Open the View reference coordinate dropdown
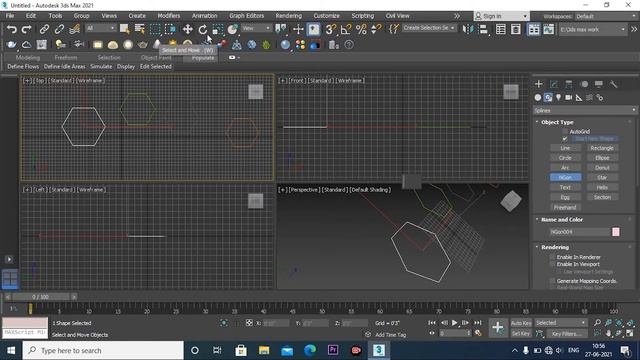Viewport: 640px width, 360px height. coord(256,28)
